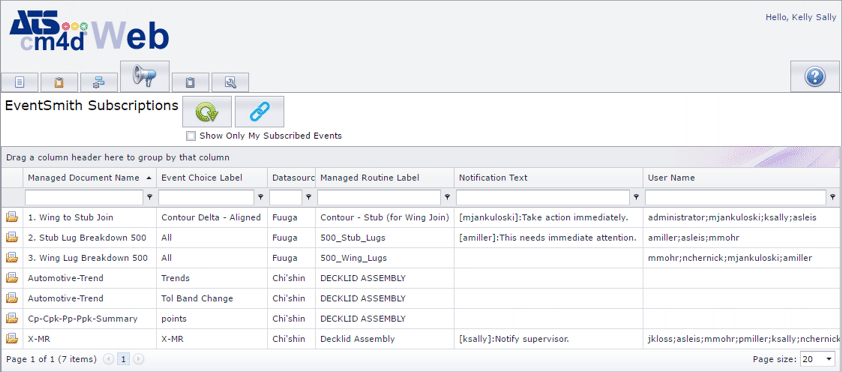842x372 pixels.
Task: Refresh the subscriptions list with green arrow
Action: [x=207, y=112]
